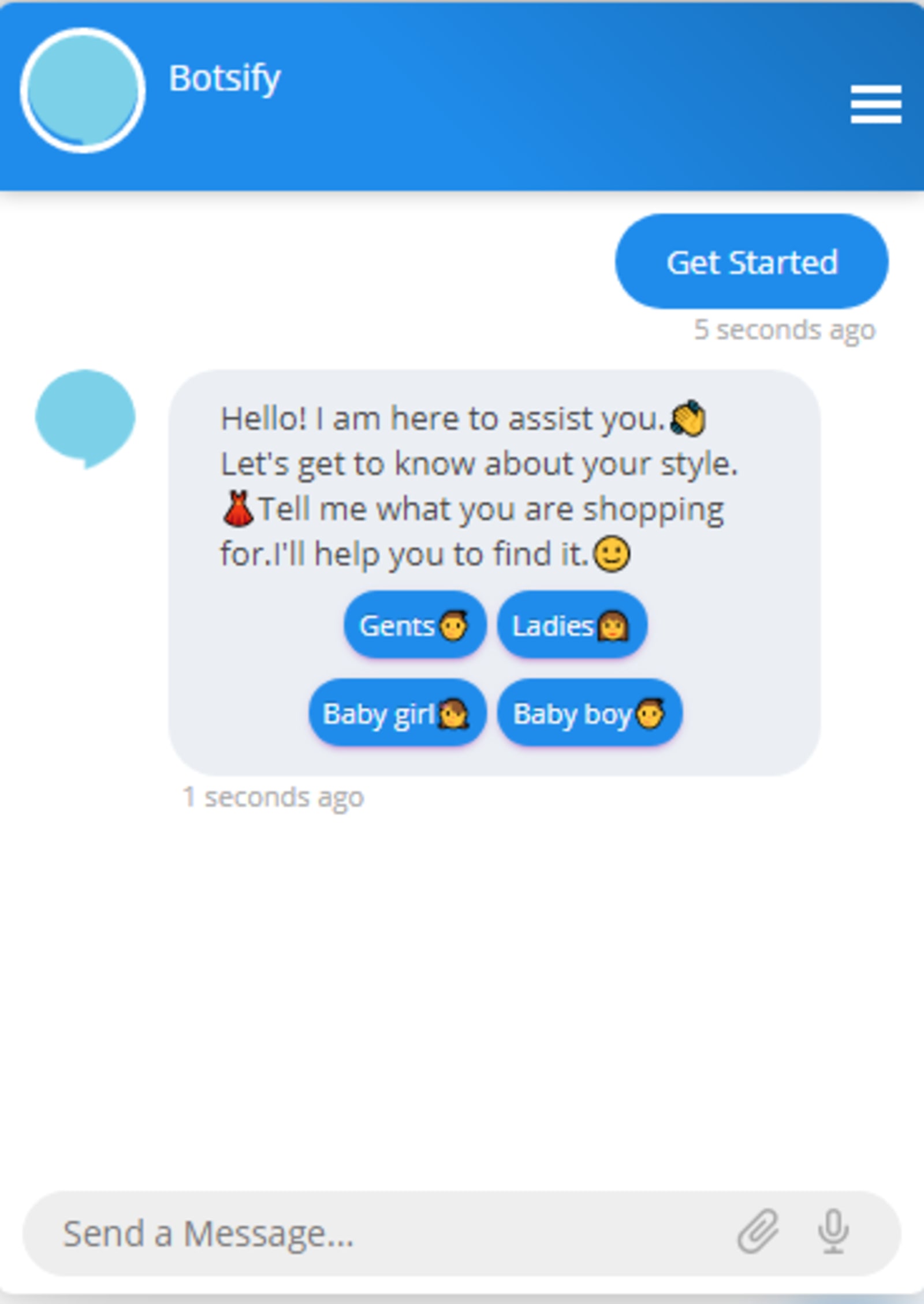Choose the Ladies quick reply
Screen dimensions: 924x1304
coord(572,625)
